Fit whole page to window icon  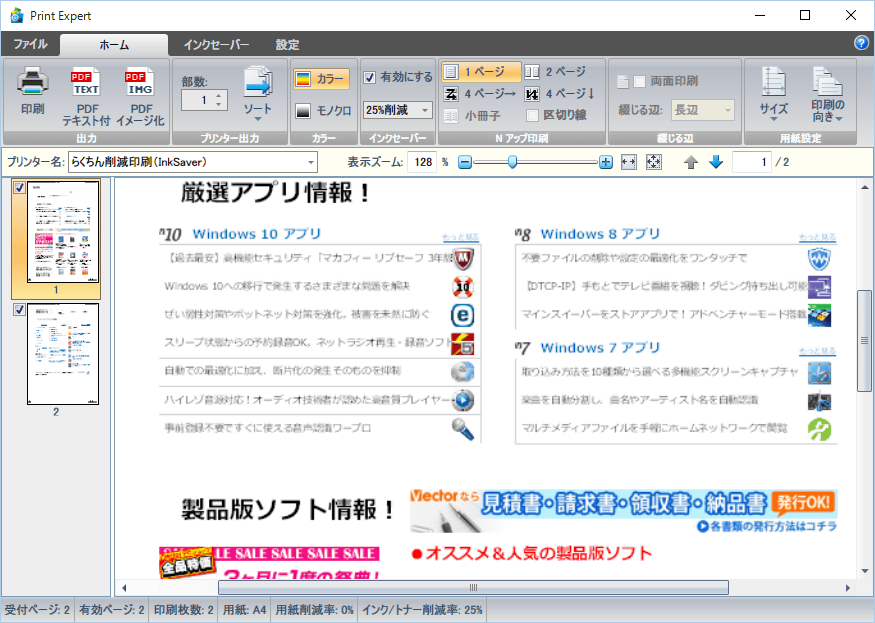(x=653, y=162)
